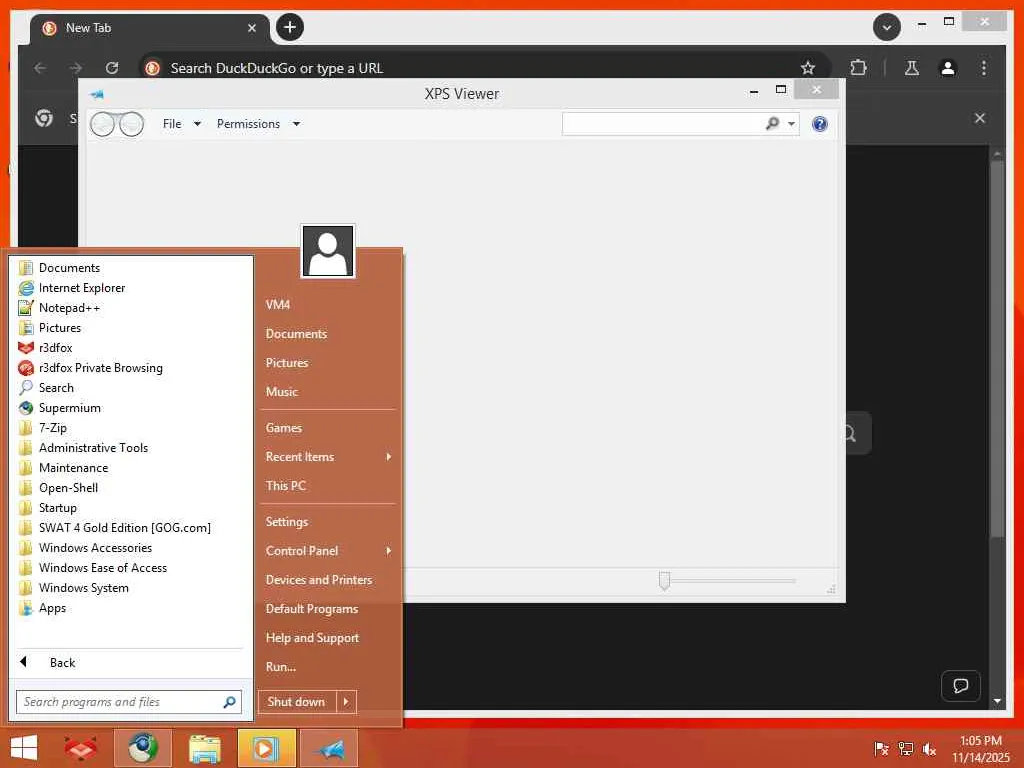Open File Explorer from the taskbar
1024x768 pixels.
point(204,748)
